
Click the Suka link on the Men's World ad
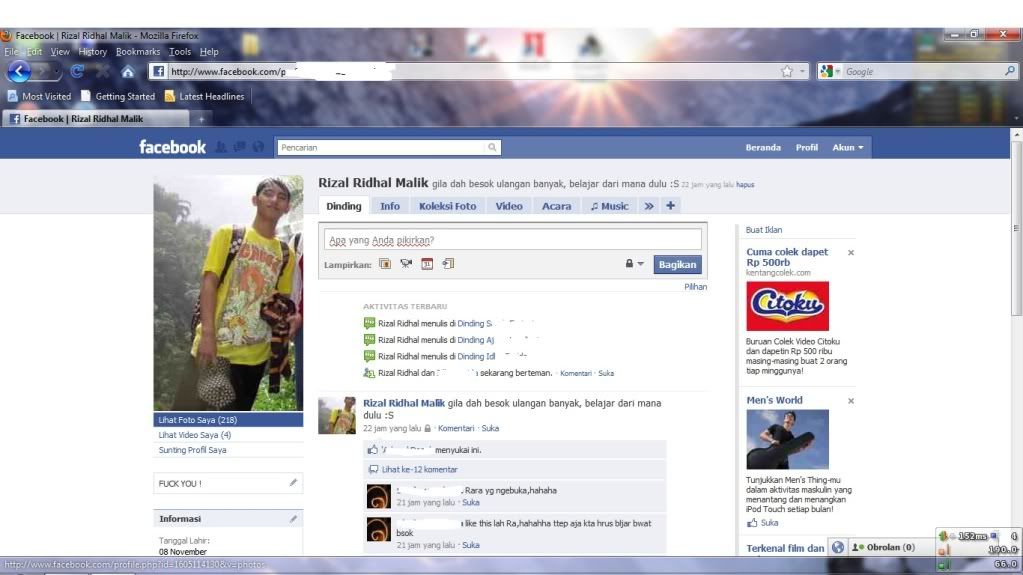coord(769,523)
